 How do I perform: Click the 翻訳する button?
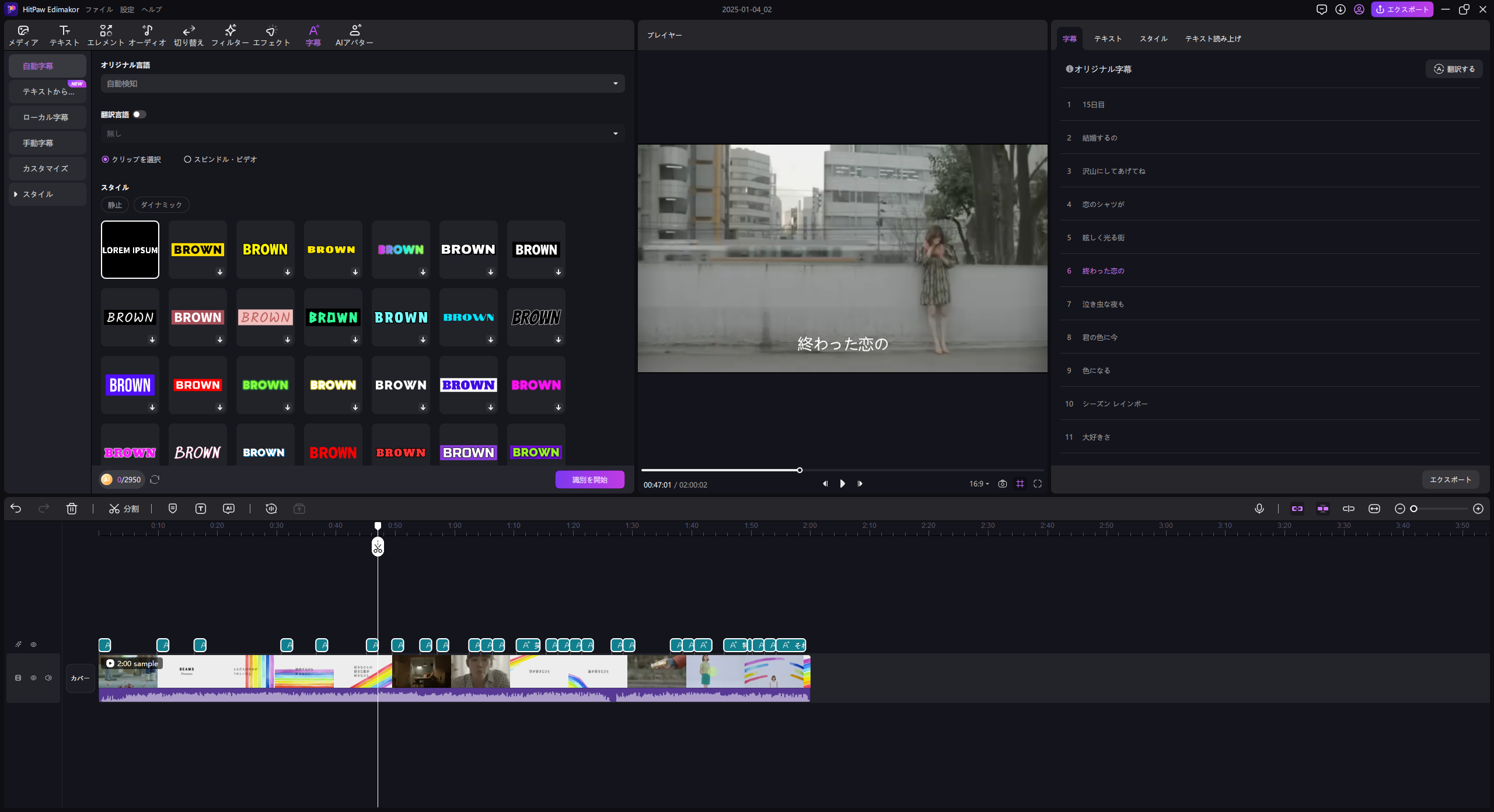(1454, 69)
